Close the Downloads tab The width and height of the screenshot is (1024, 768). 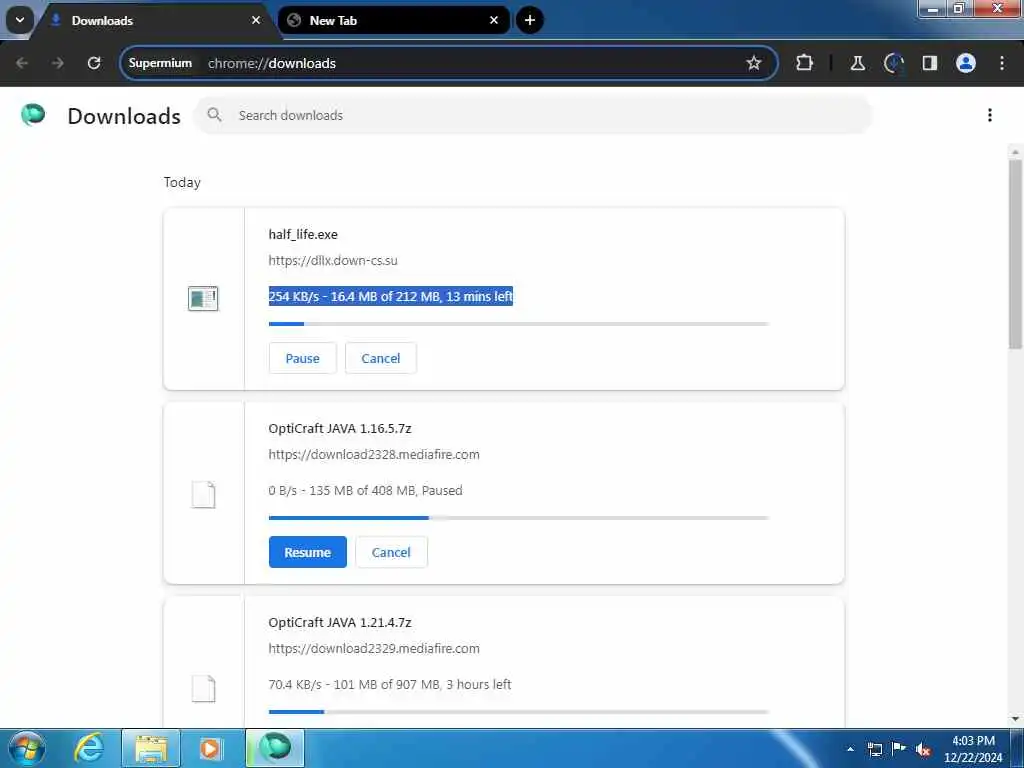[x=256, y=20]
